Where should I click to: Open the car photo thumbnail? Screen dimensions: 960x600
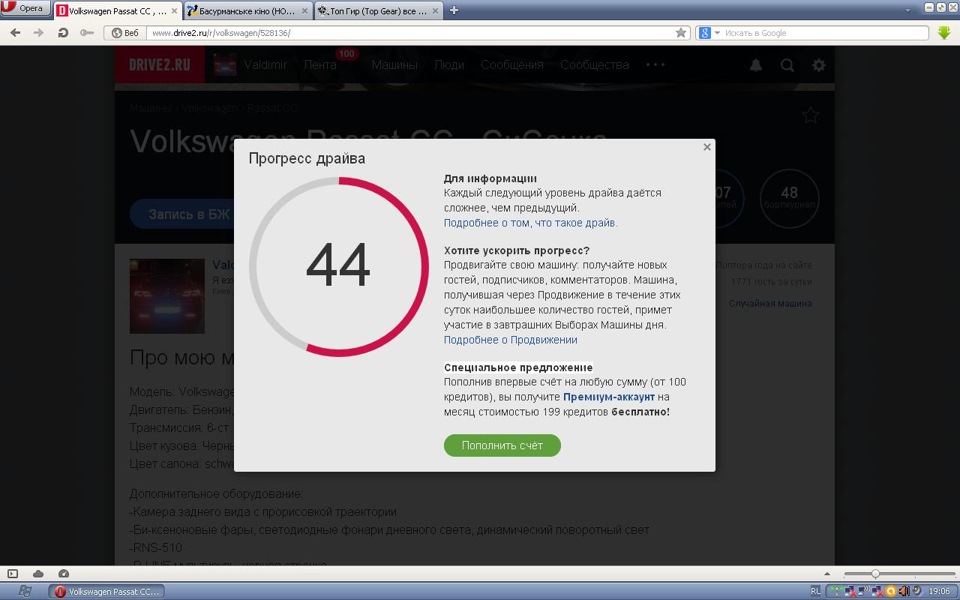(167, 296)
